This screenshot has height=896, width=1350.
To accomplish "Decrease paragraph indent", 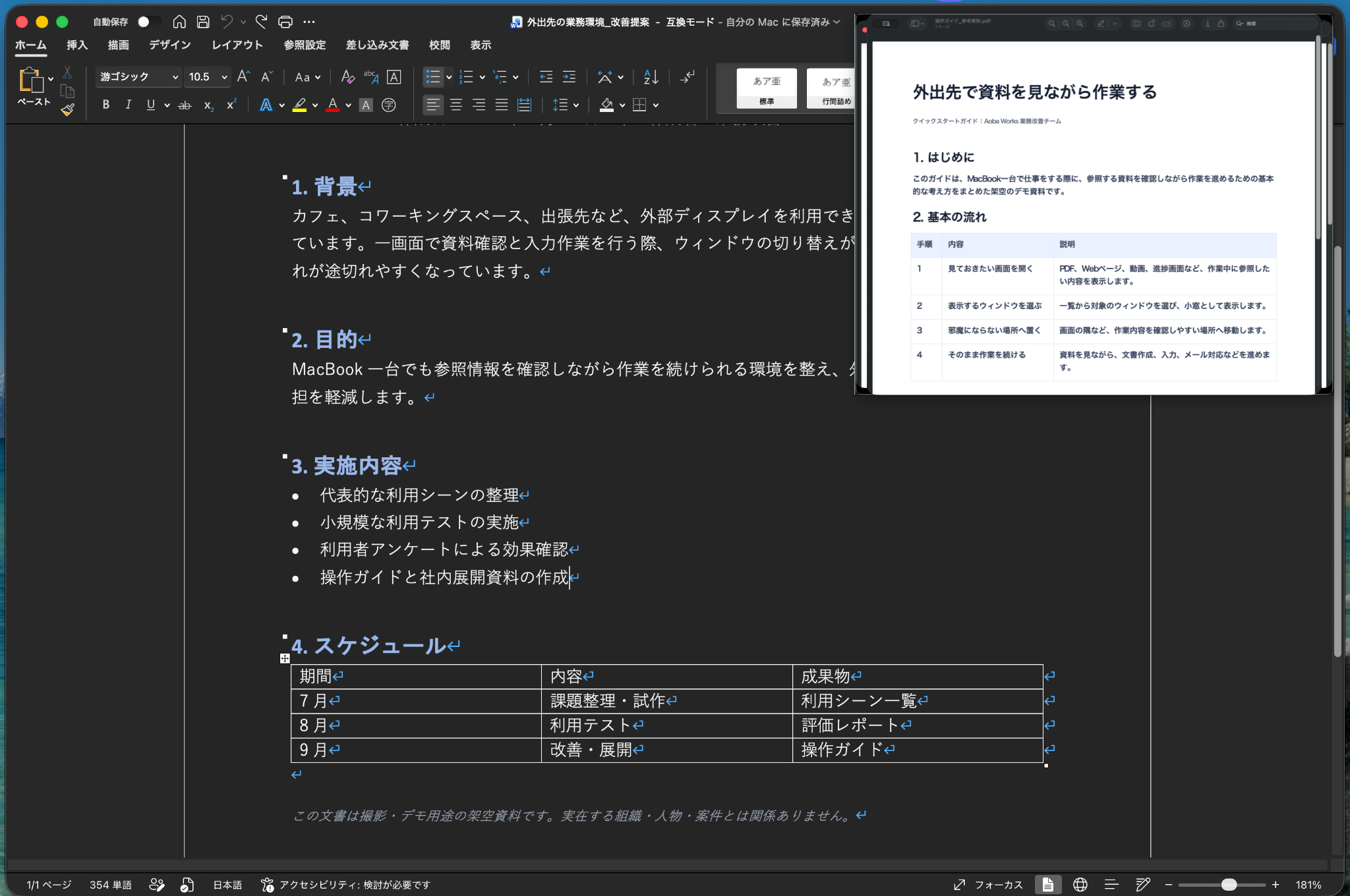I will click(x=546, y=76).
